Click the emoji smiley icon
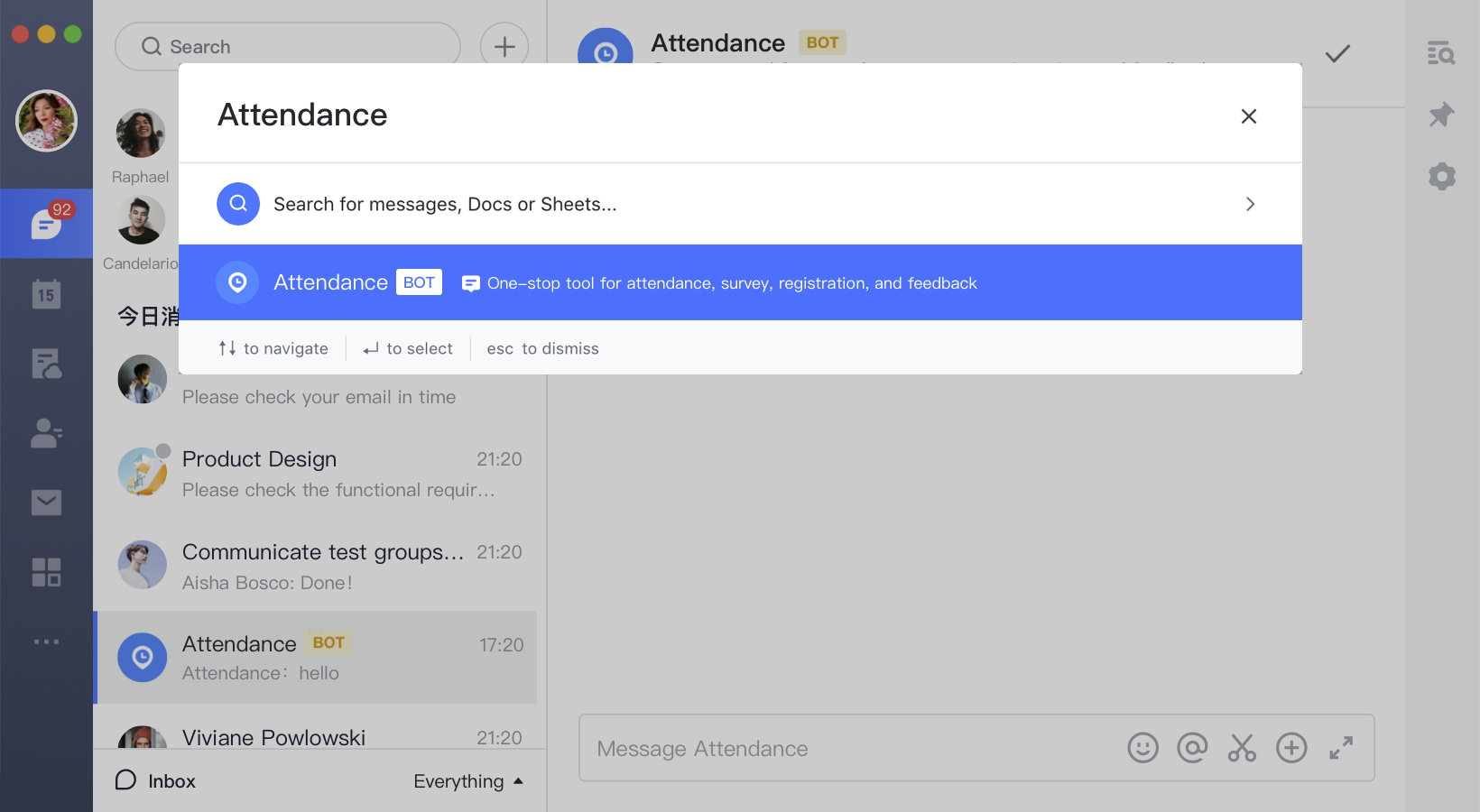 1142,748
